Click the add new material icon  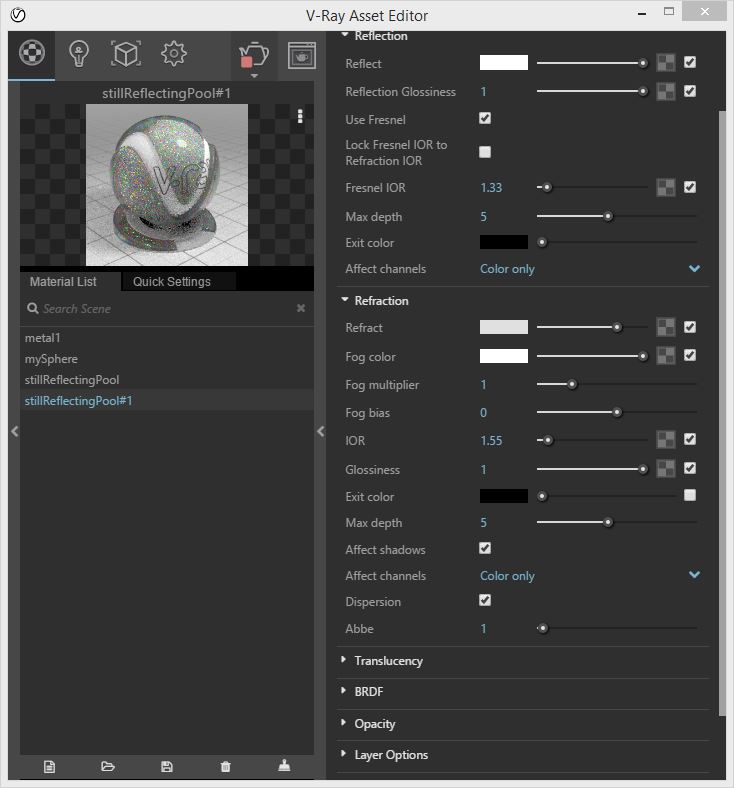(x=49, y=766)
